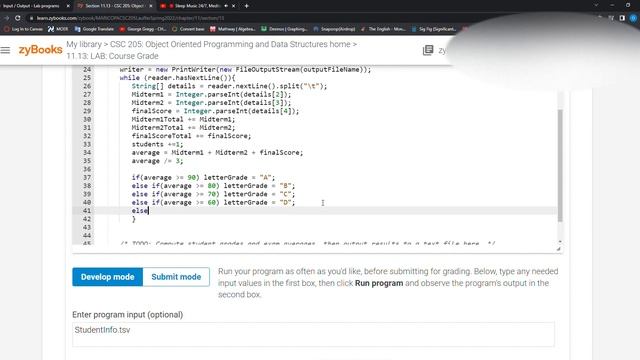
Task: Open The English bookmark
Action: tap(383, 29)
